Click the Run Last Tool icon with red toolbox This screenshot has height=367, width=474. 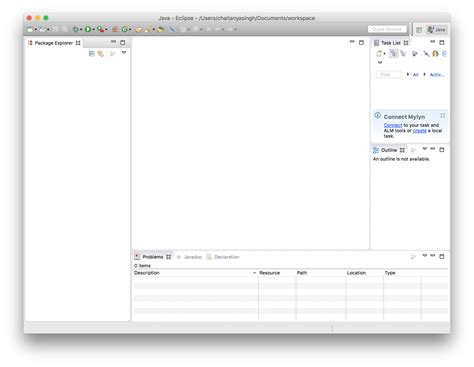(x=100, y=30)
